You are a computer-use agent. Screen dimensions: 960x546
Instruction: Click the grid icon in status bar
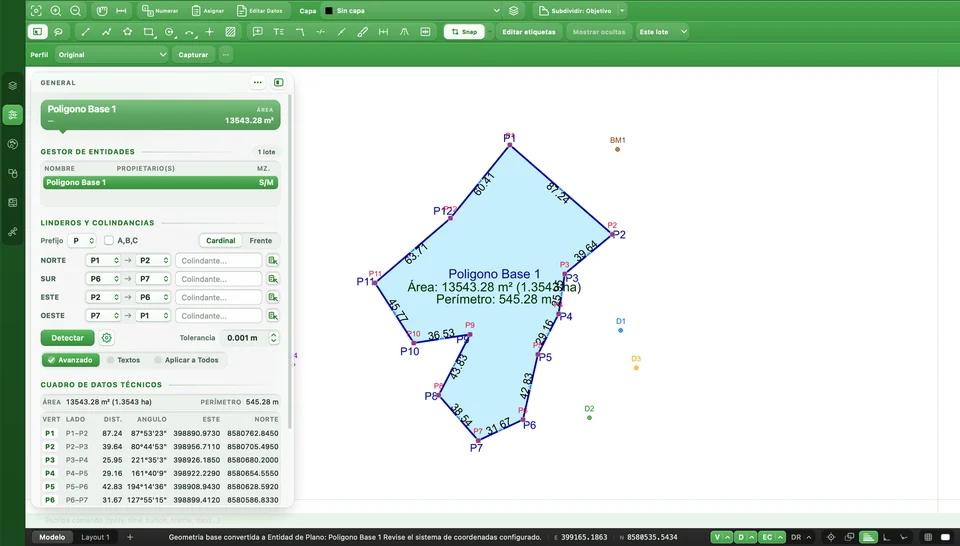[928, 537]
